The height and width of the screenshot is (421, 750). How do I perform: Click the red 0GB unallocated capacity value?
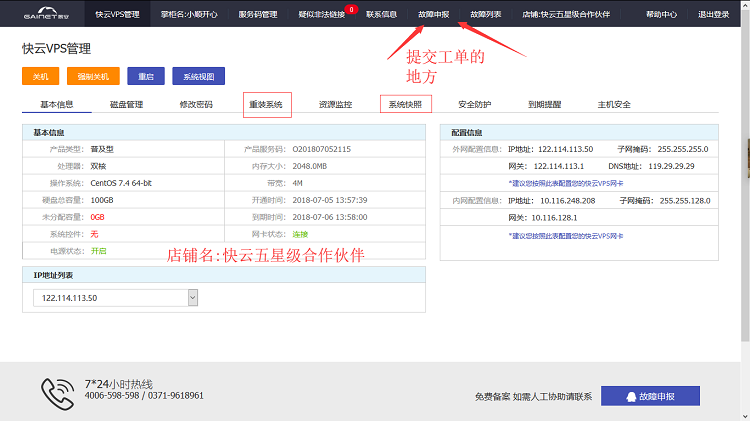point(97,217)
